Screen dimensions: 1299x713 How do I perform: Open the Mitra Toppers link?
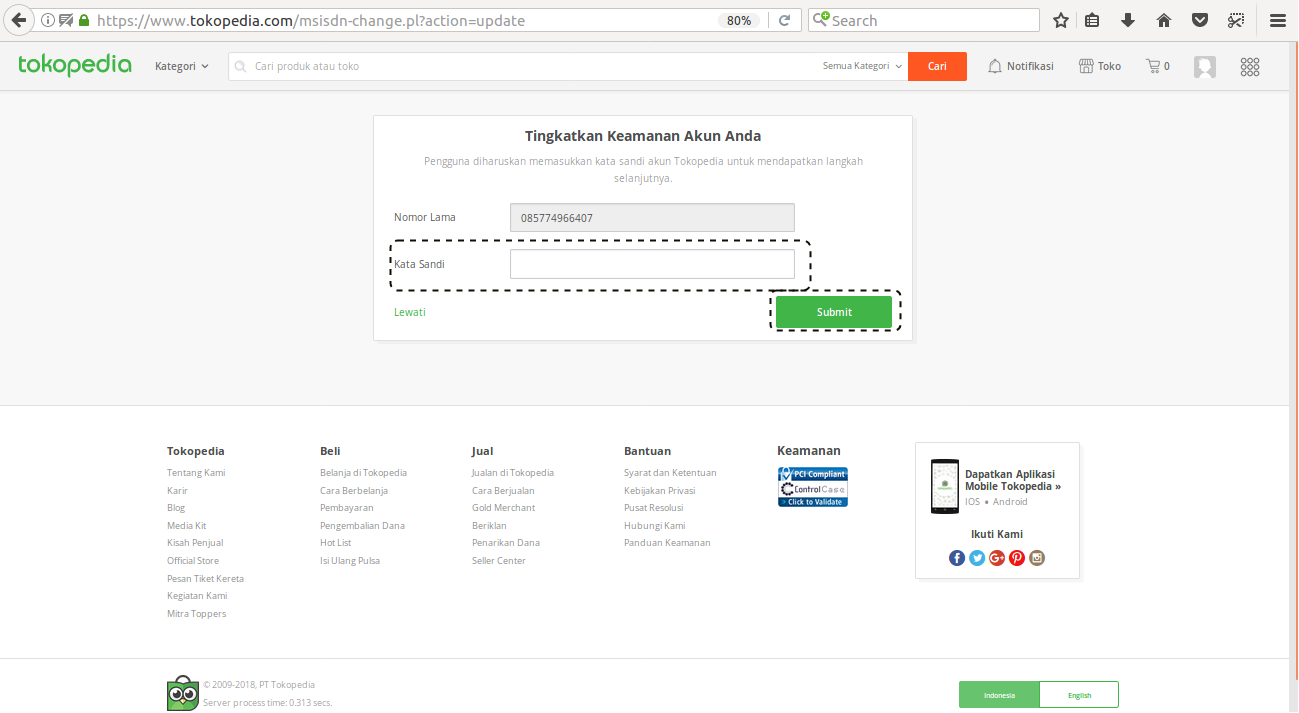pyautogui.click(x=196, y=614)
